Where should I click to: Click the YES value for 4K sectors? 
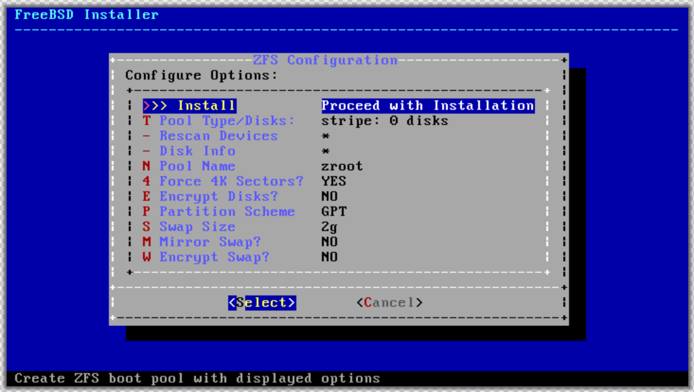[x=334, y=181]
